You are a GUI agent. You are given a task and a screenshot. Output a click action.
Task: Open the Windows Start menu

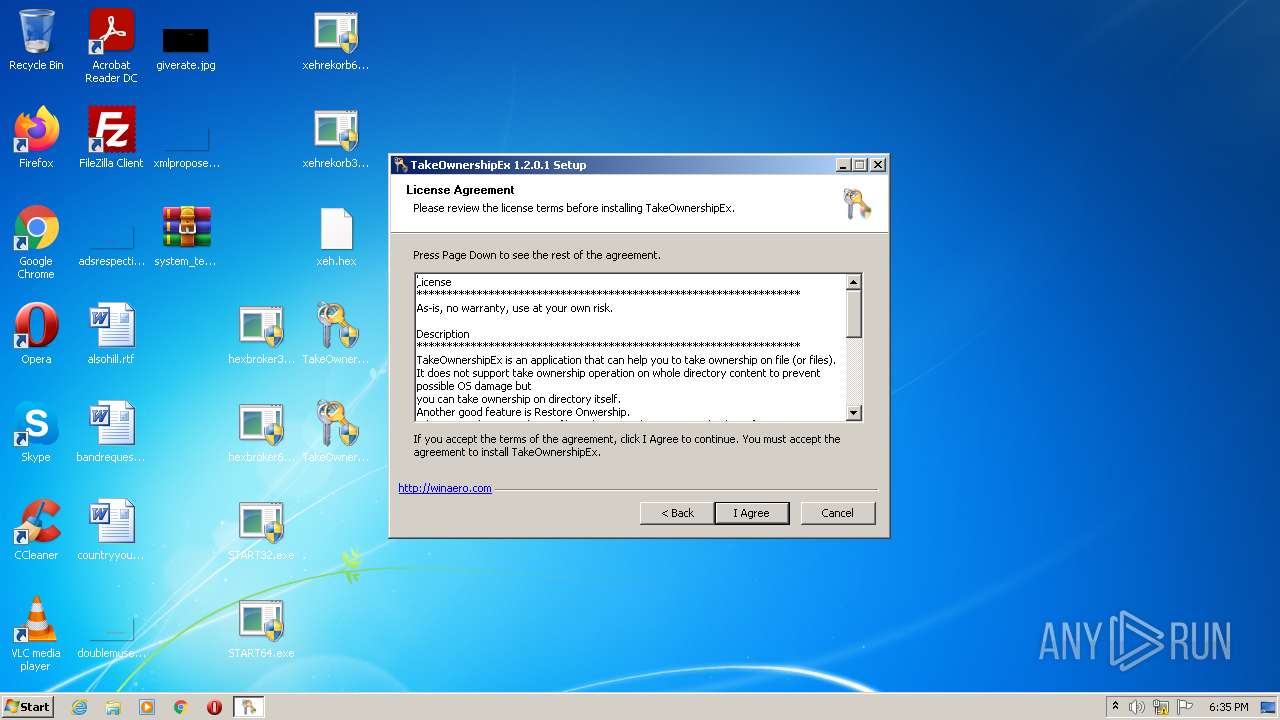pos(27,706)
